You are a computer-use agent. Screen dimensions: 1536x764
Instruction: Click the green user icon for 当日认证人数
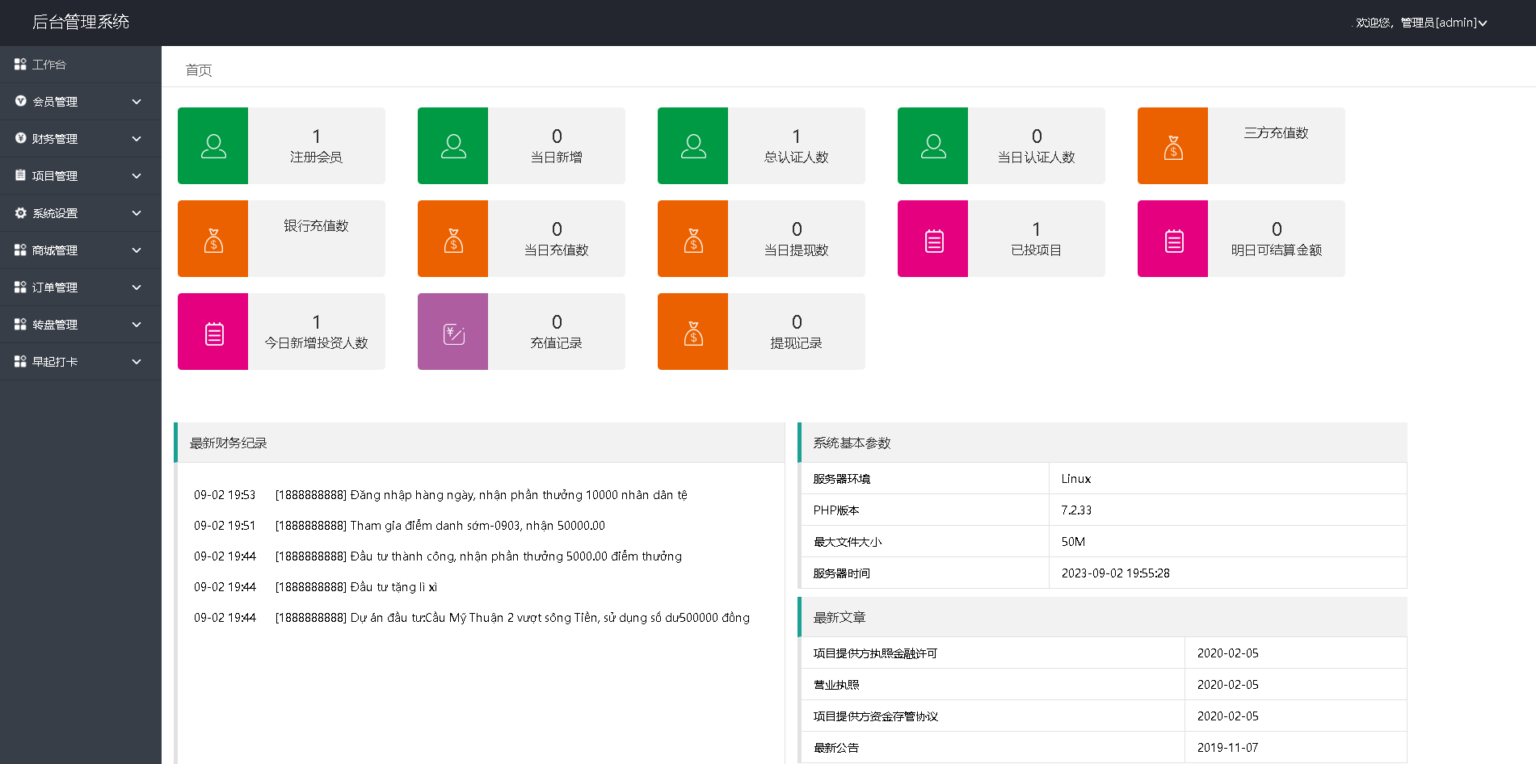click(x=933, y=146)
